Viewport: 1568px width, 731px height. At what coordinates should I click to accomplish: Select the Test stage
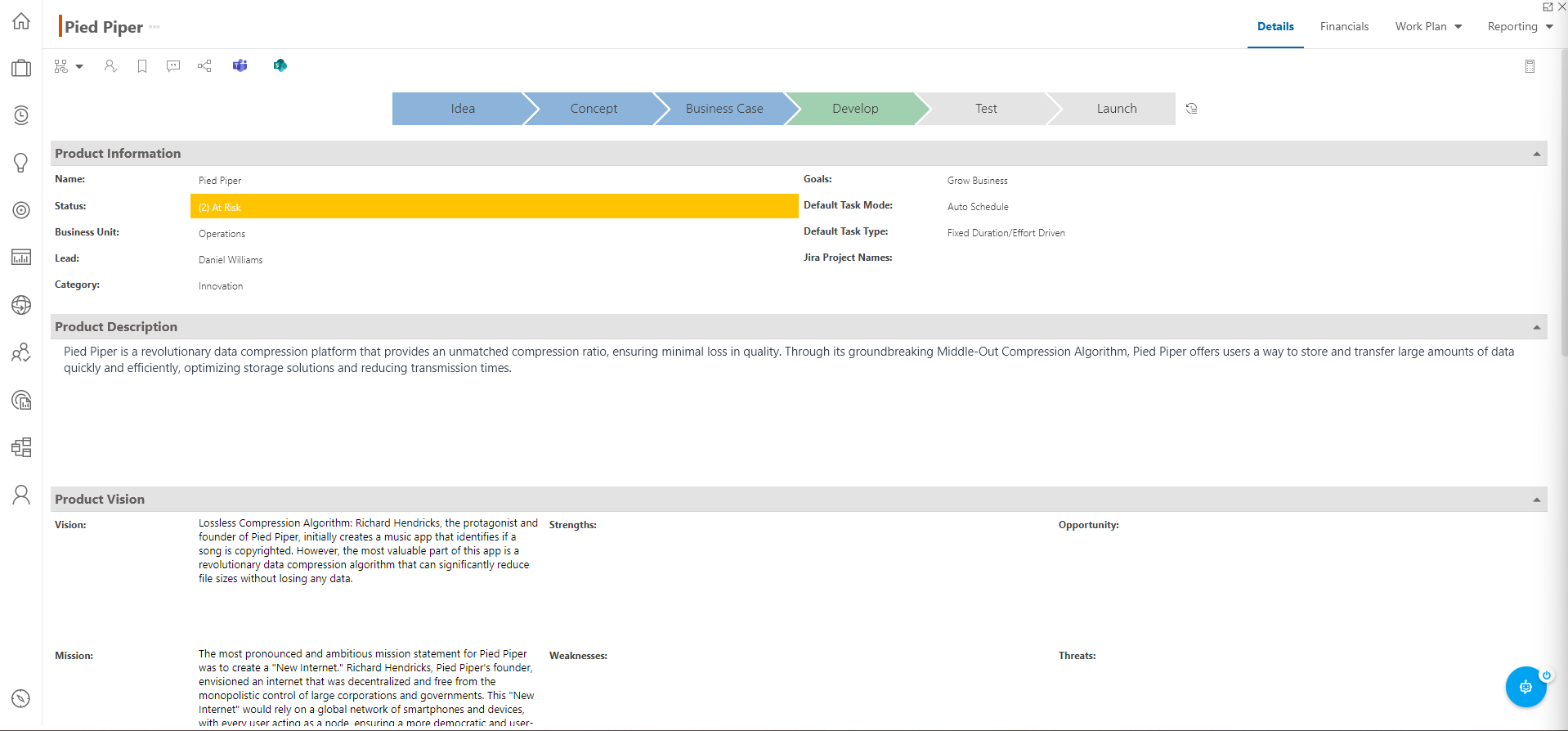(x=986, y=109)
